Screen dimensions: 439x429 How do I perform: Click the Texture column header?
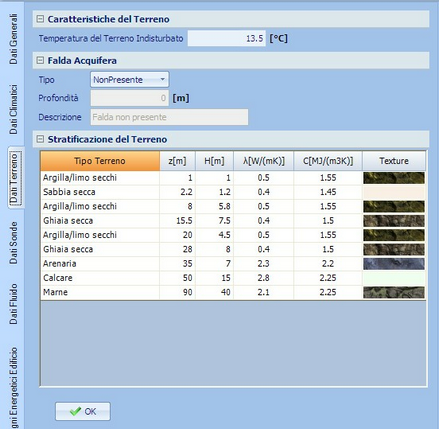tap(394, 161)
